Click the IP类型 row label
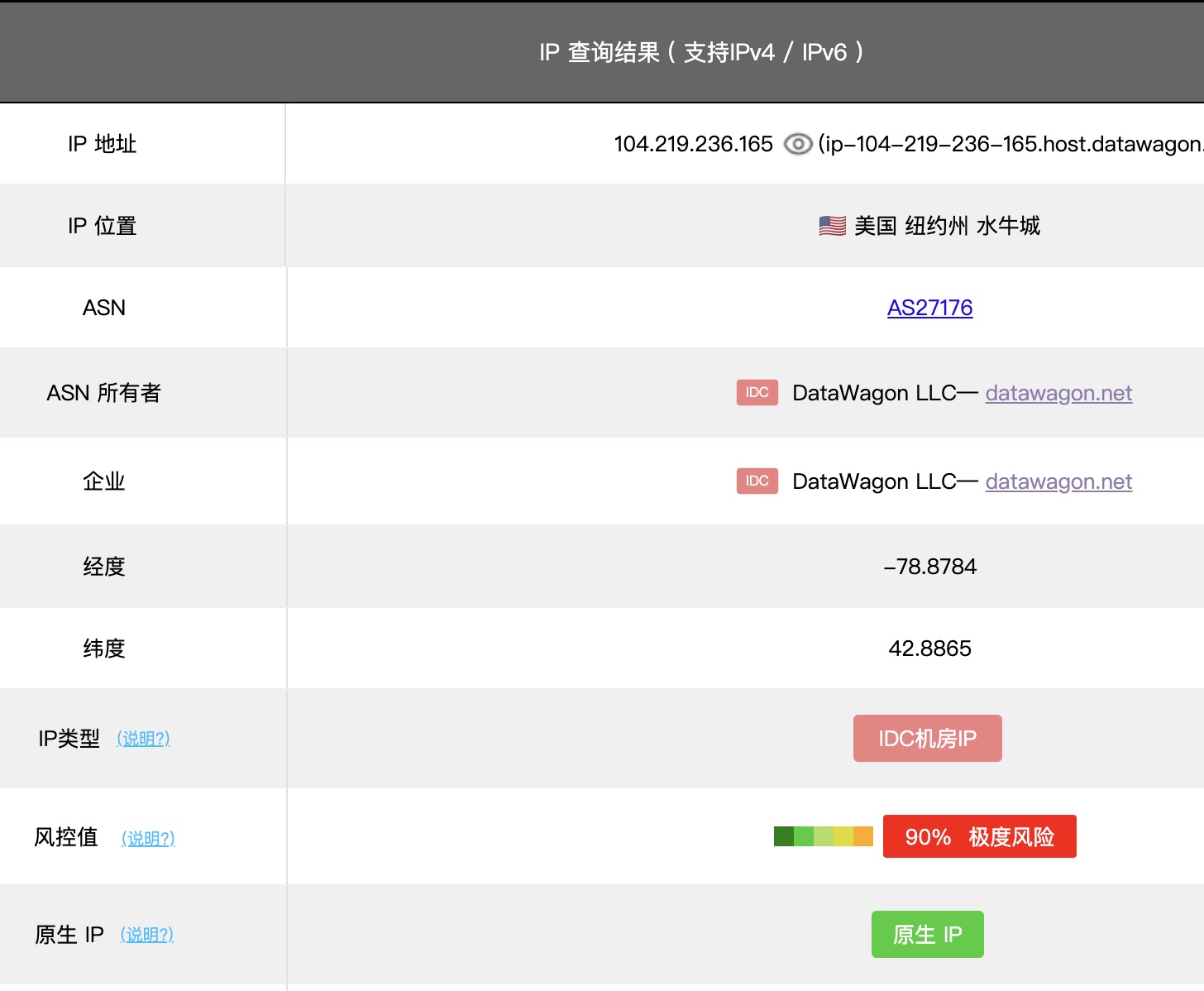The width and height of the screenshot is (1204, 991). pyautogui.click(x=69, y=738)
